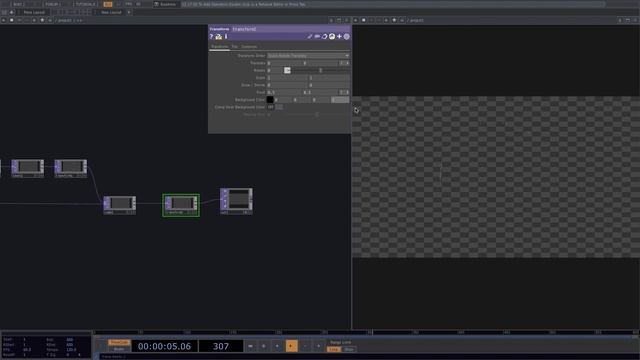
Task: Open parameter help question mark icon
Action: [x=211, y=37]
